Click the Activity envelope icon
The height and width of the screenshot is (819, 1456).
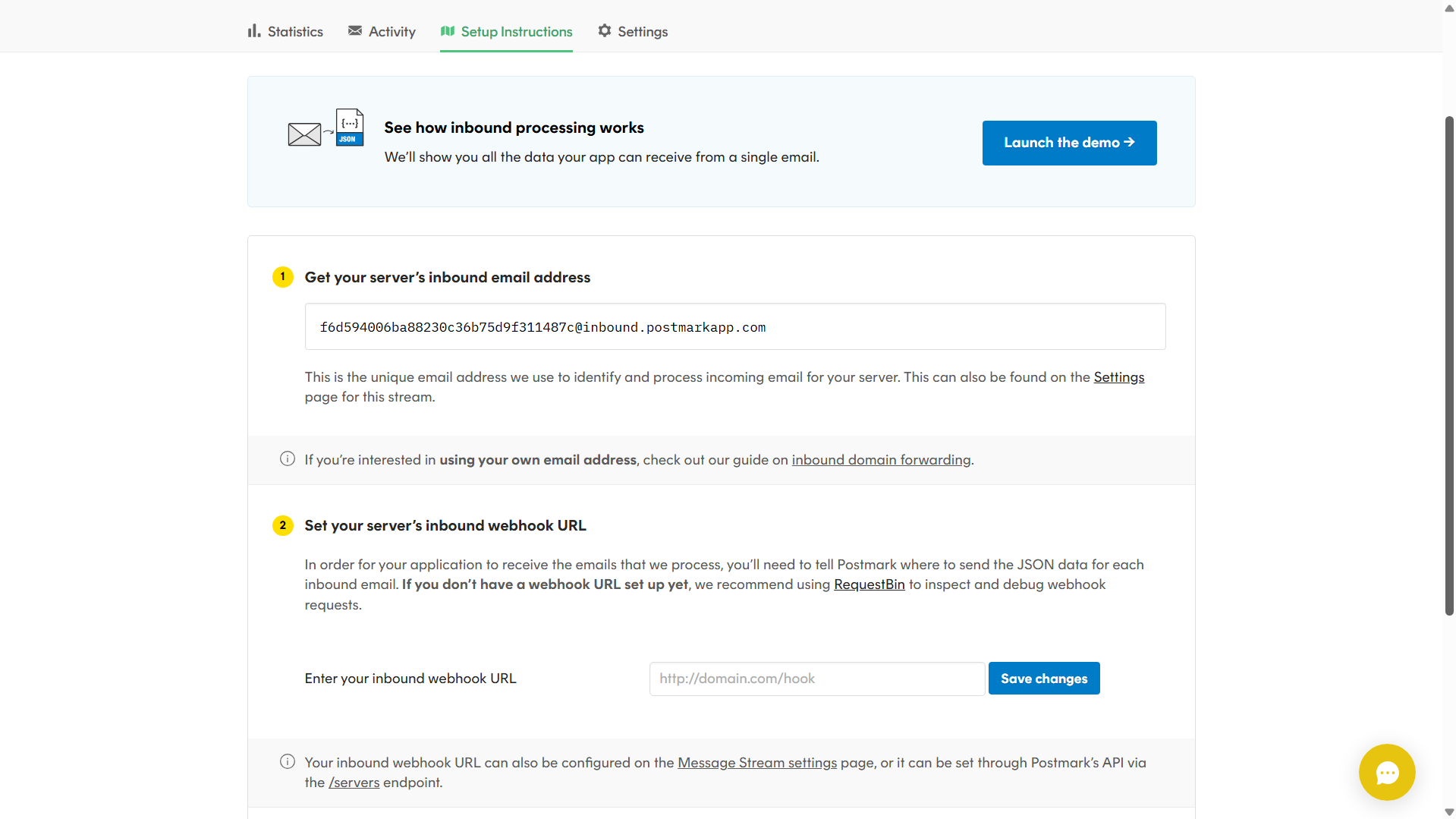click(x=354, y=31)
